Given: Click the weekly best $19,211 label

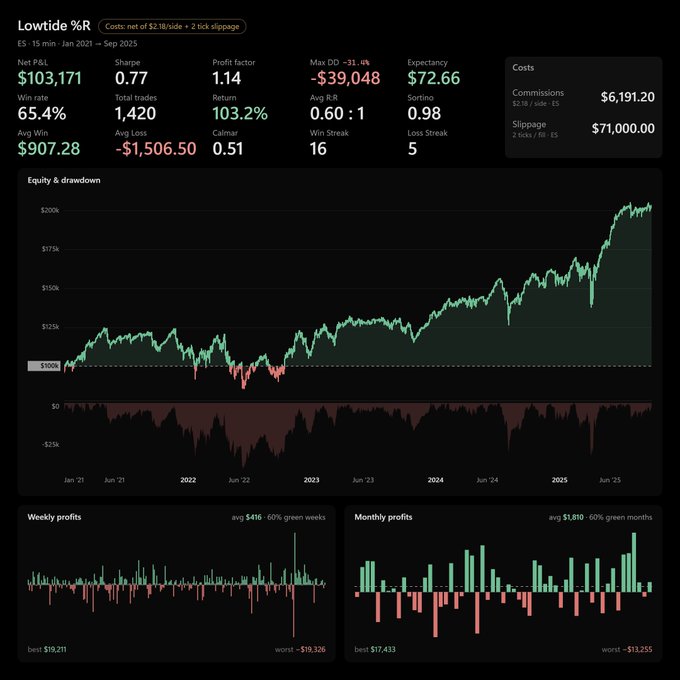Looking at the screenshot, I should tap(47, 649).
